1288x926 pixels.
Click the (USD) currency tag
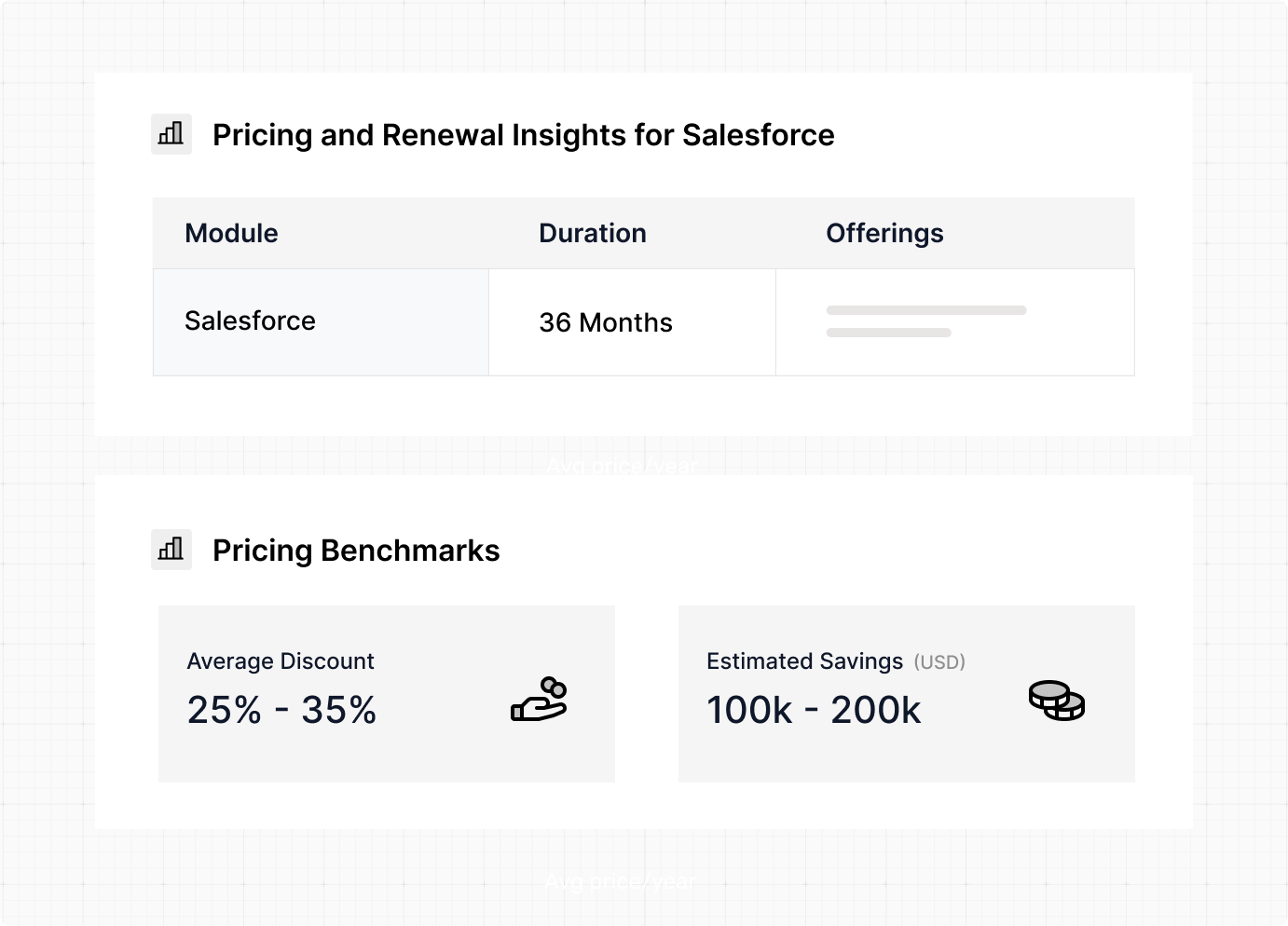coord(939,662)
